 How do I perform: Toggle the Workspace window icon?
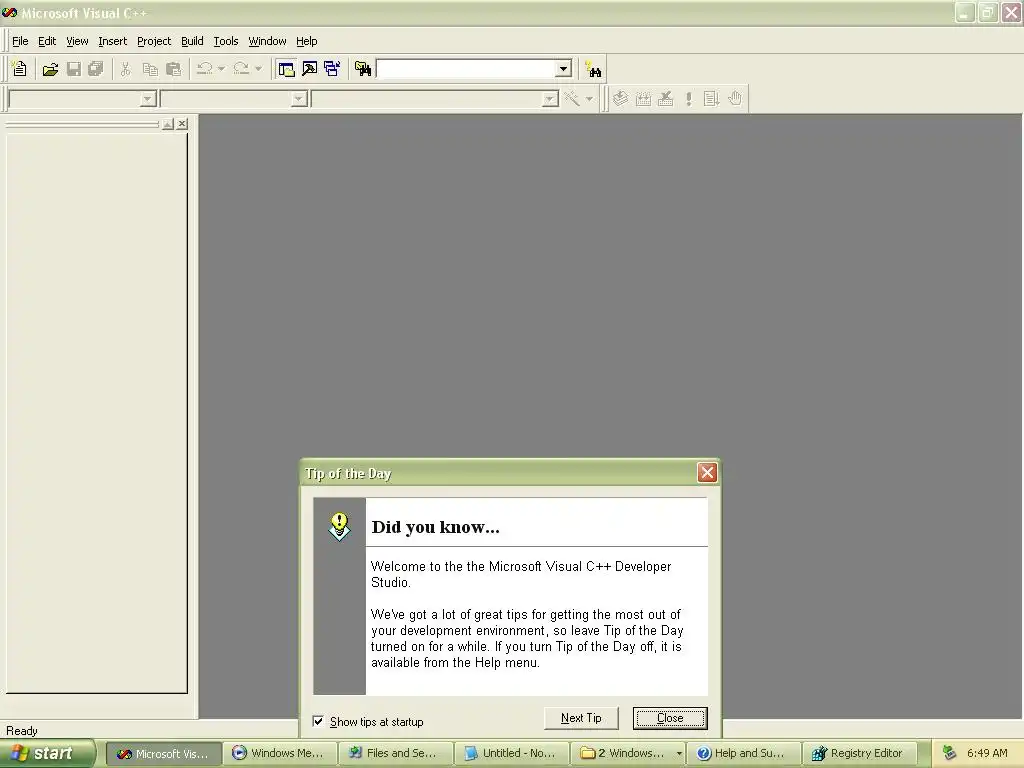[286, 69]
